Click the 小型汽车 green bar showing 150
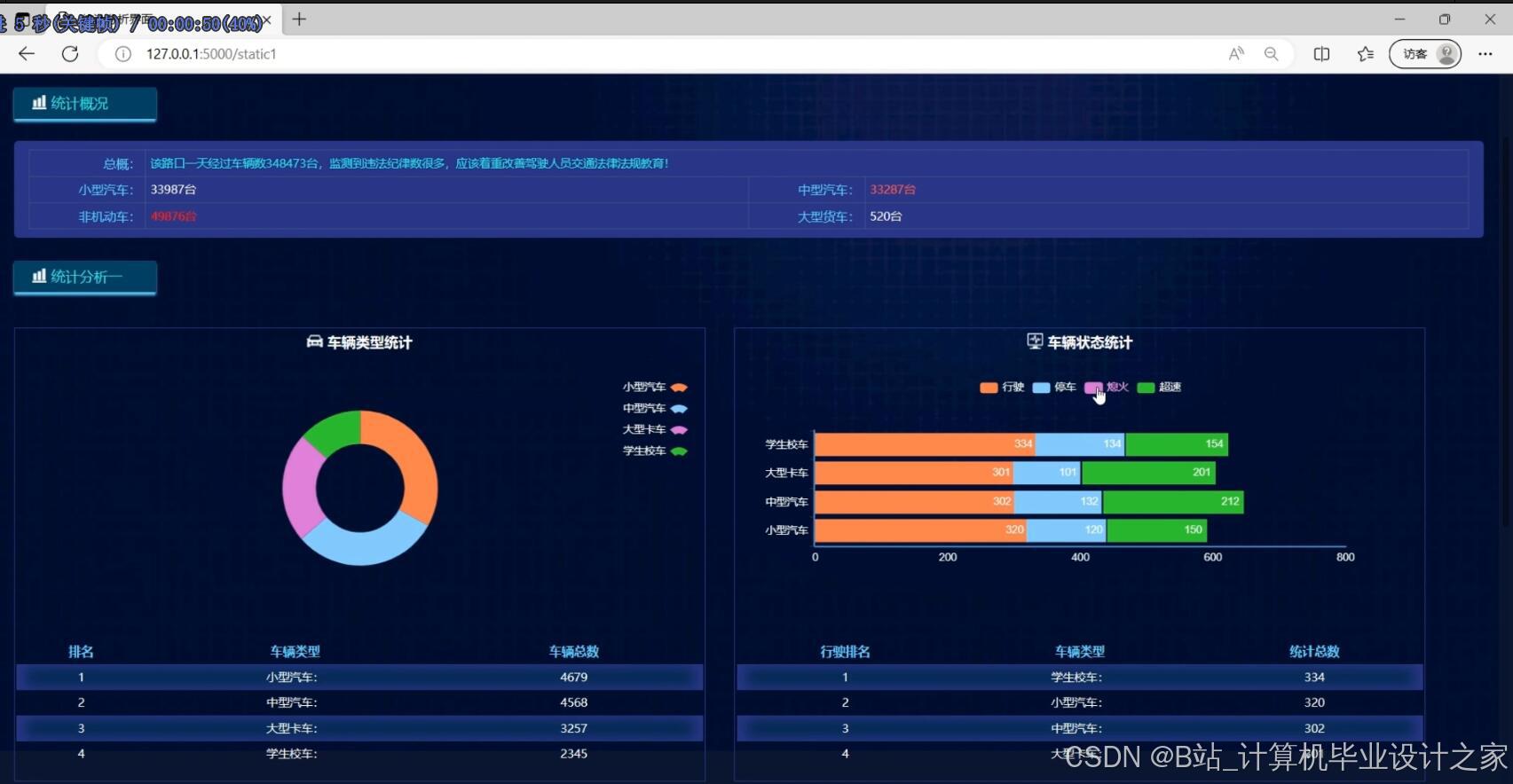This screenshot has height=784, width=1513. pos(1157,530)
